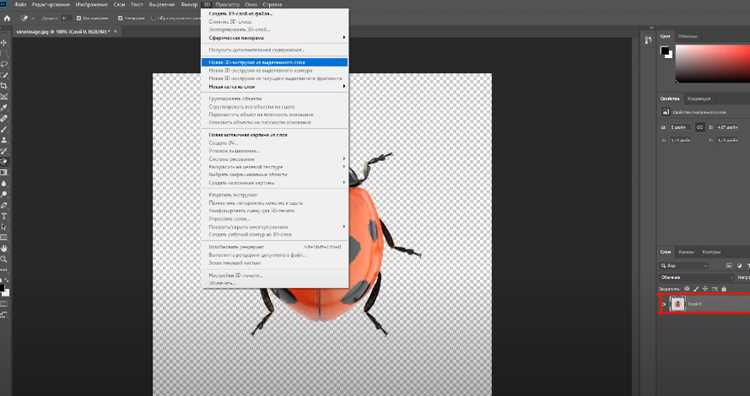The image size is (750, 396).
Task: Toggle pixel layer filter in Layers panel
Action: click(729, 265)
